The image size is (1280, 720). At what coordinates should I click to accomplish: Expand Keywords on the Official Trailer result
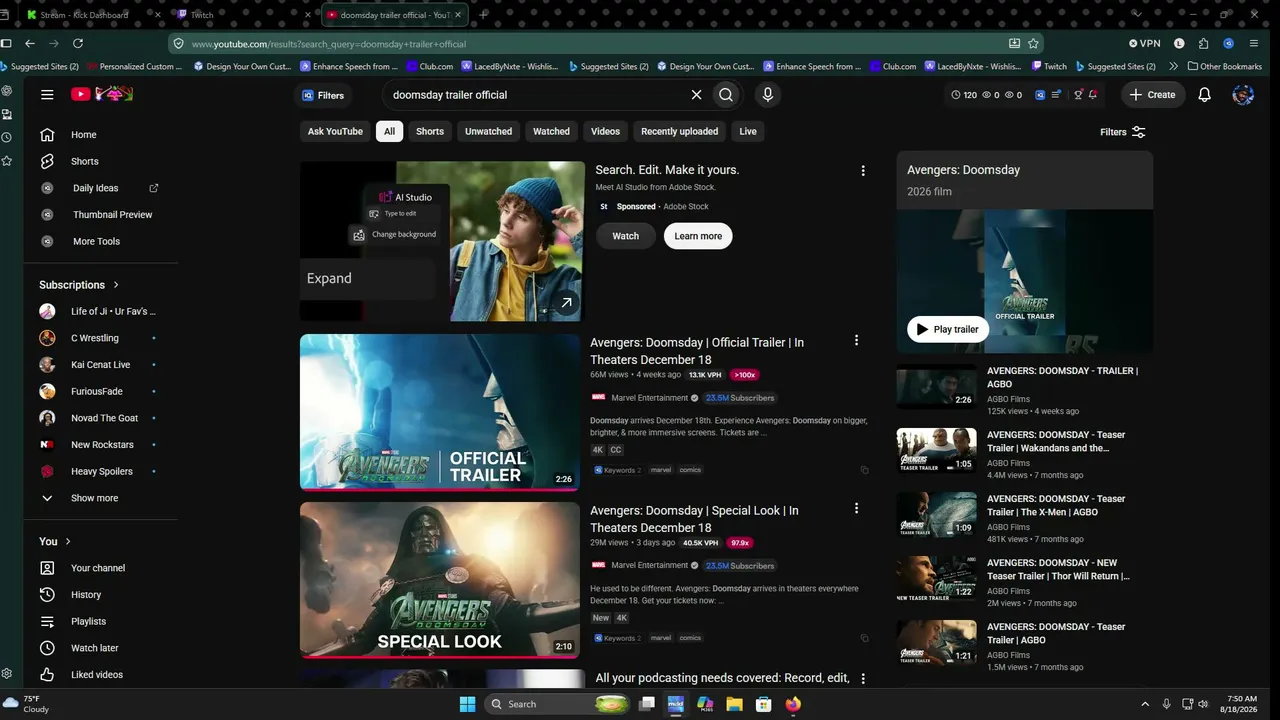tap(616, 470)
